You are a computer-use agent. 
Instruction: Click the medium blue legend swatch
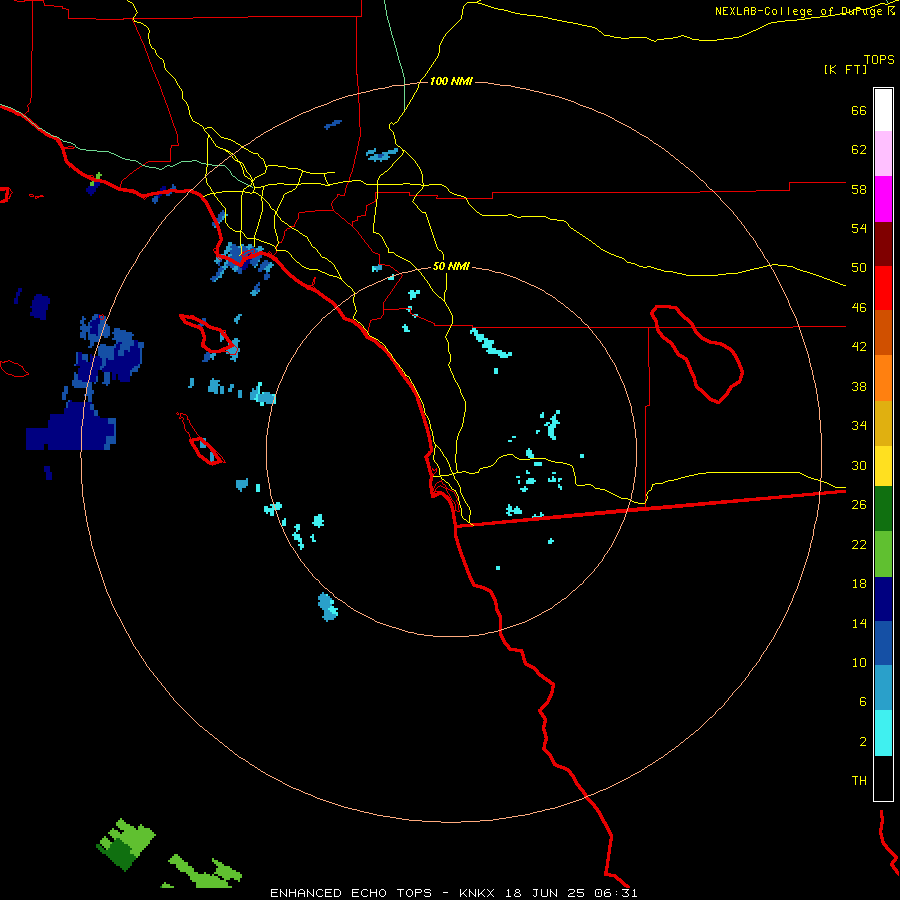(x=883, y=643)
